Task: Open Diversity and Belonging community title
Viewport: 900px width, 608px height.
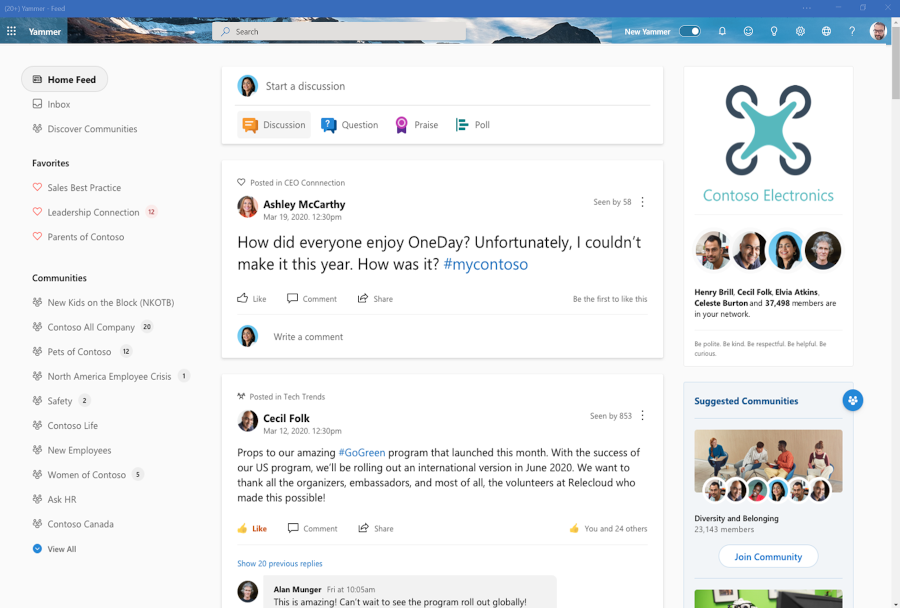Action: coord(736,518)
